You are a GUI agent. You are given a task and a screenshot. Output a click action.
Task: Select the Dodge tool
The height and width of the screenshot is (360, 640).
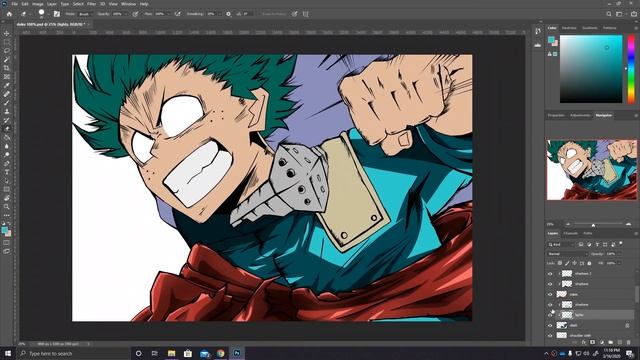7,155
